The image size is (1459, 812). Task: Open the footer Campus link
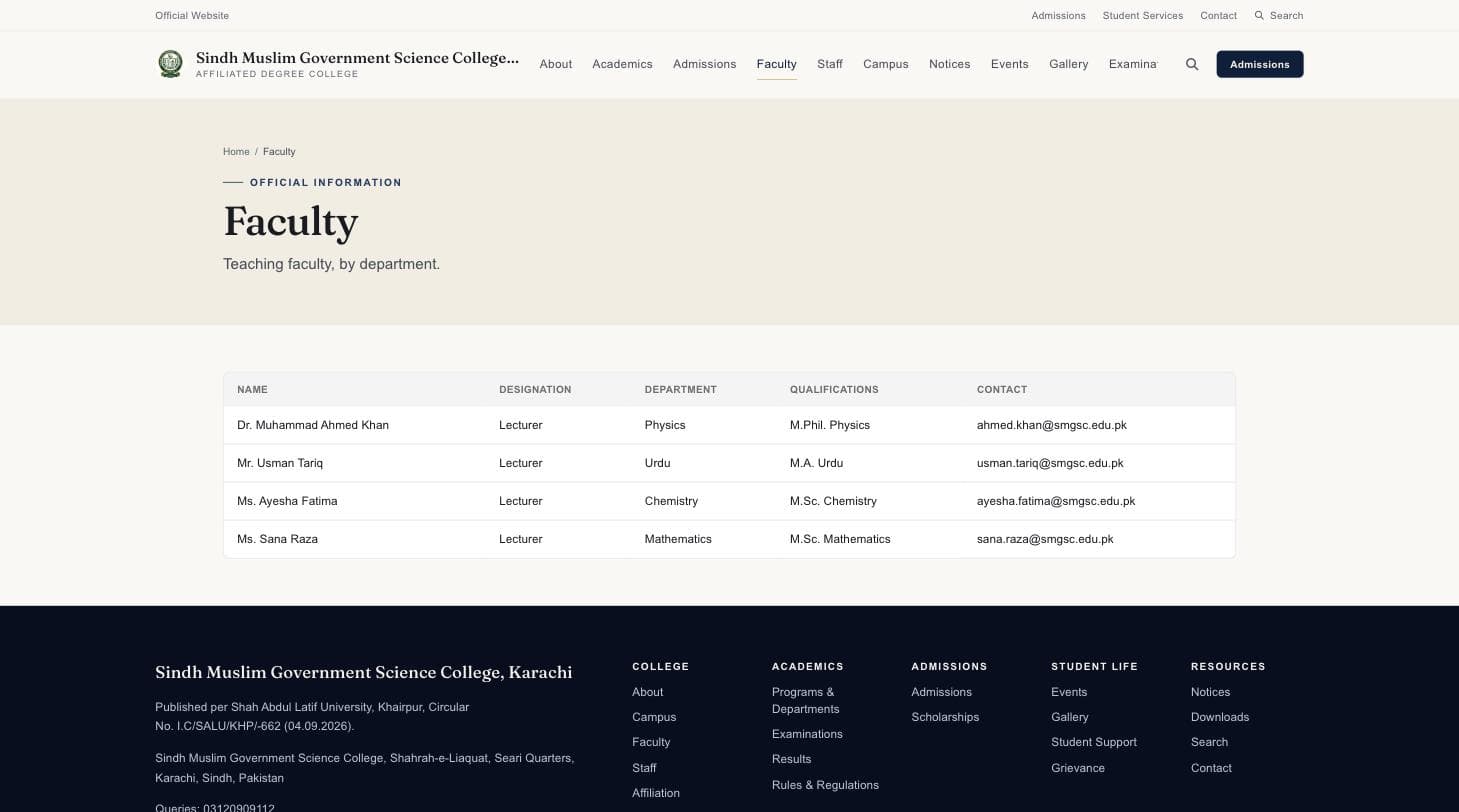[x=654, y=717]
